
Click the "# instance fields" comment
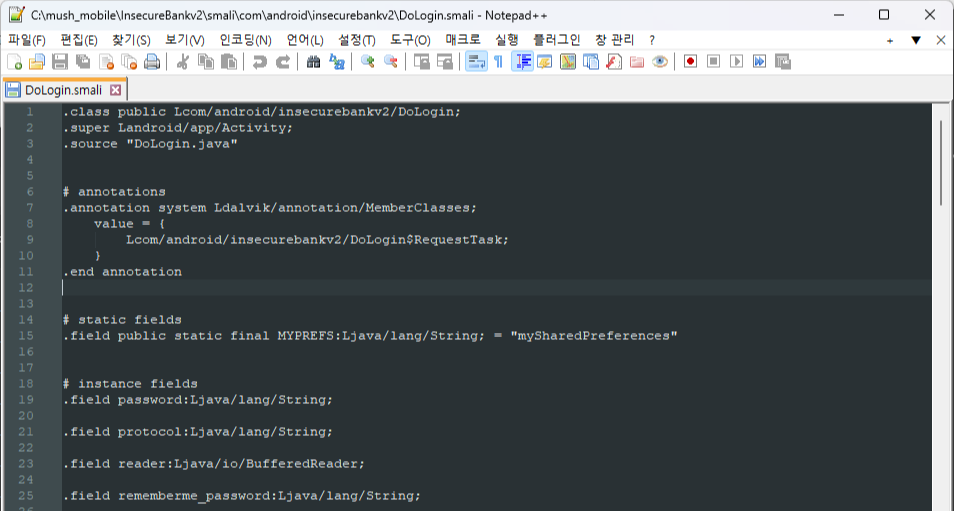(x=130, y=384)
